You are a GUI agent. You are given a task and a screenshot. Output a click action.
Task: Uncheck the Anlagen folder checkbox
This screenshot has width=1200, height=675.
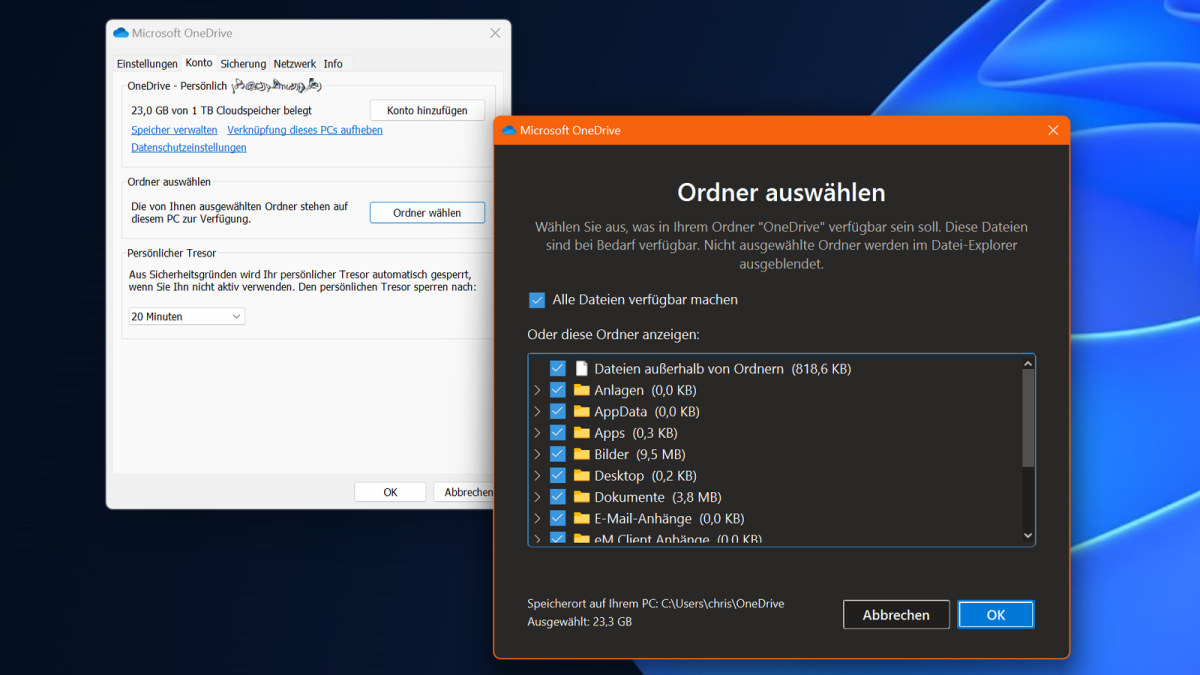[558, 390]
